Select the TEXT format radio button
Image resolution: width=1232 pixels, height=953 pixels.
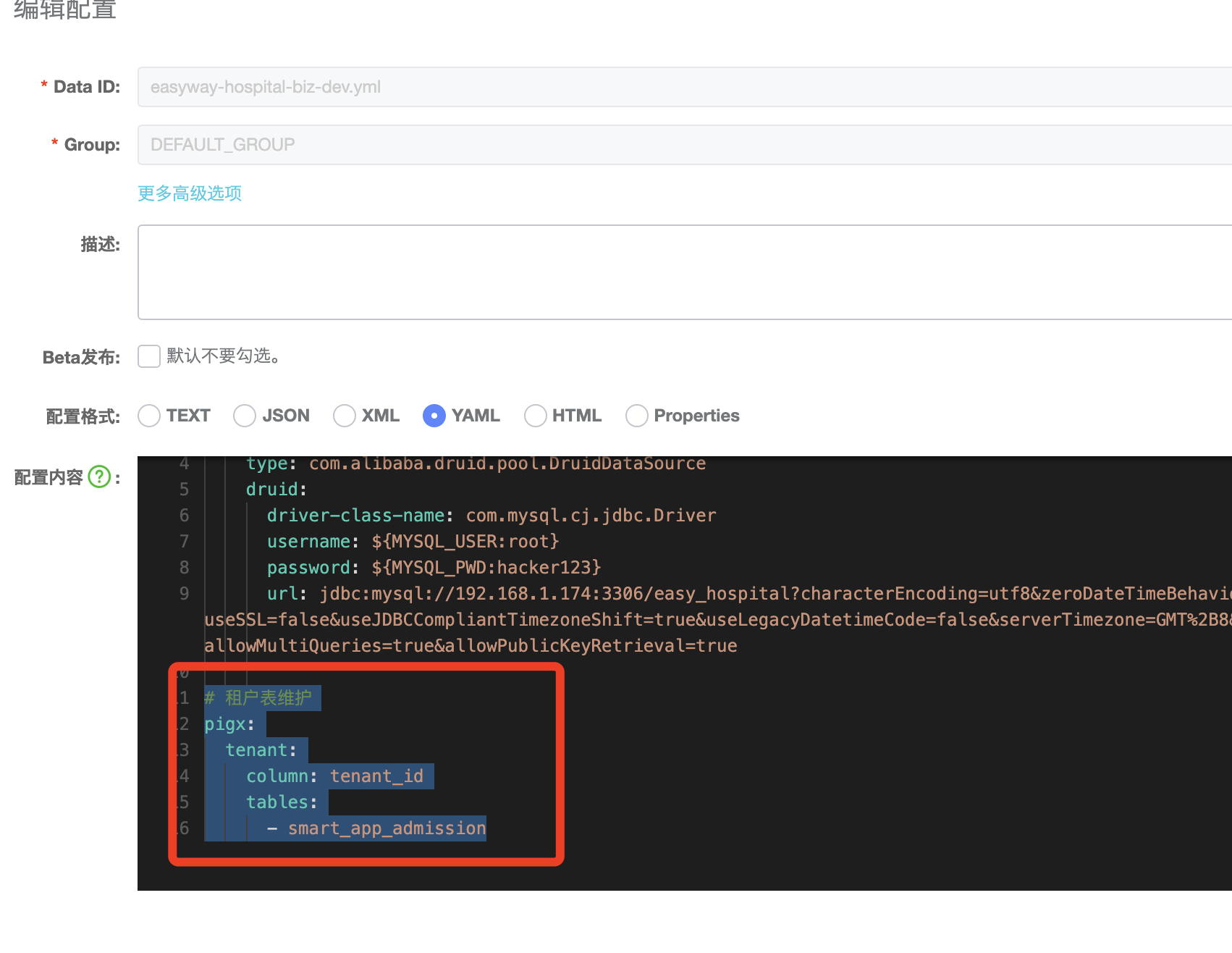click(x=149, y=416)
